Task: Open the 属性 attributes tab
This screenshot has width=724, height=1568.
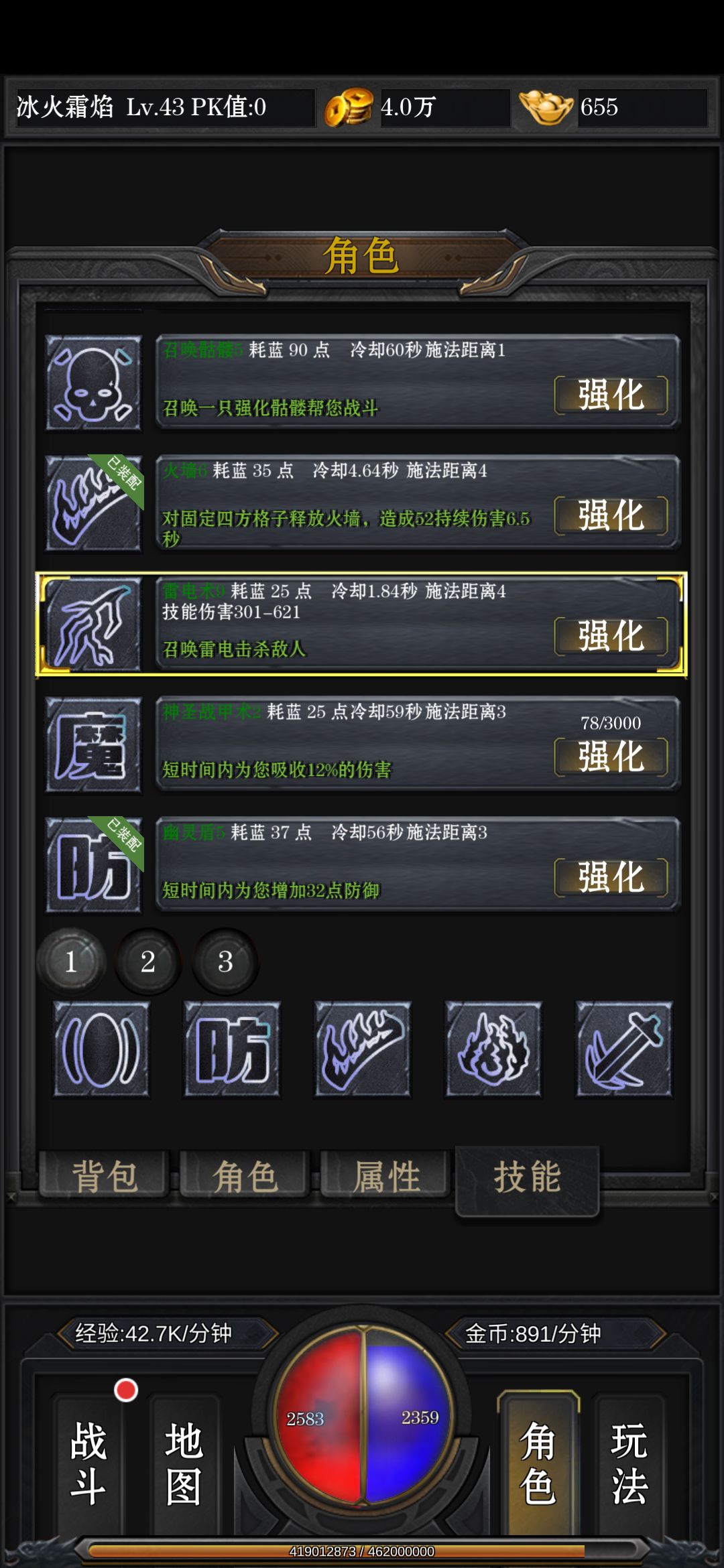Action: coord(385,1176)
